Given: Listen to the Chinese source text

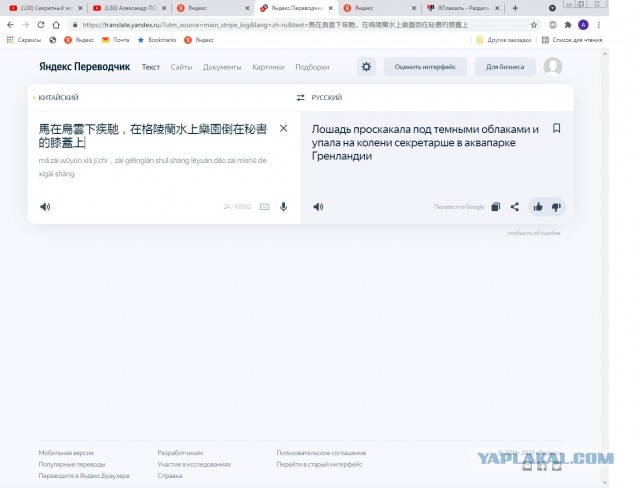Looking at the screenshot, I should tap(45, 207).
